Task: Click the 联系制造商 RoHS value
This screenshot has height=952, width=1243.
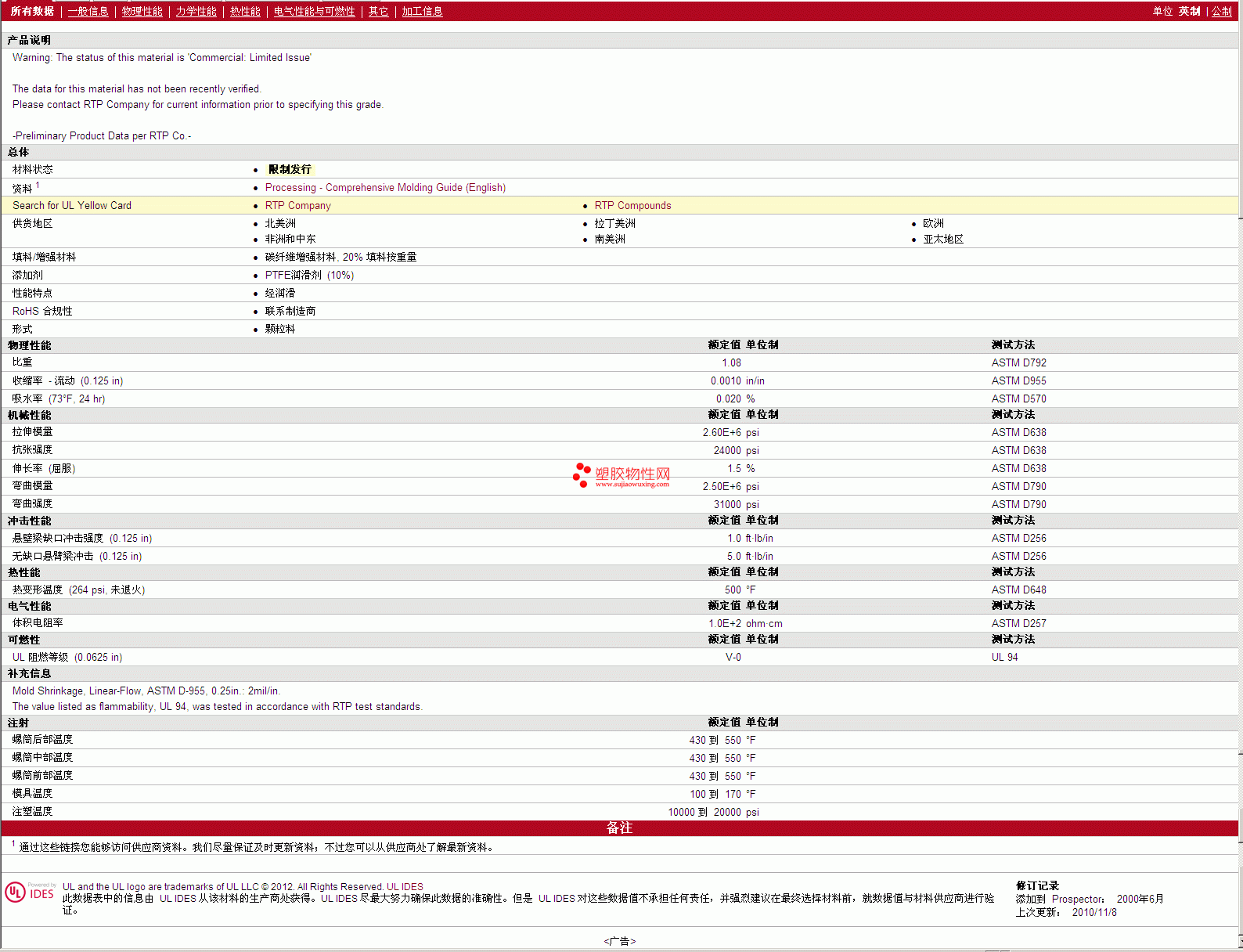Action: tap(290, 311)
